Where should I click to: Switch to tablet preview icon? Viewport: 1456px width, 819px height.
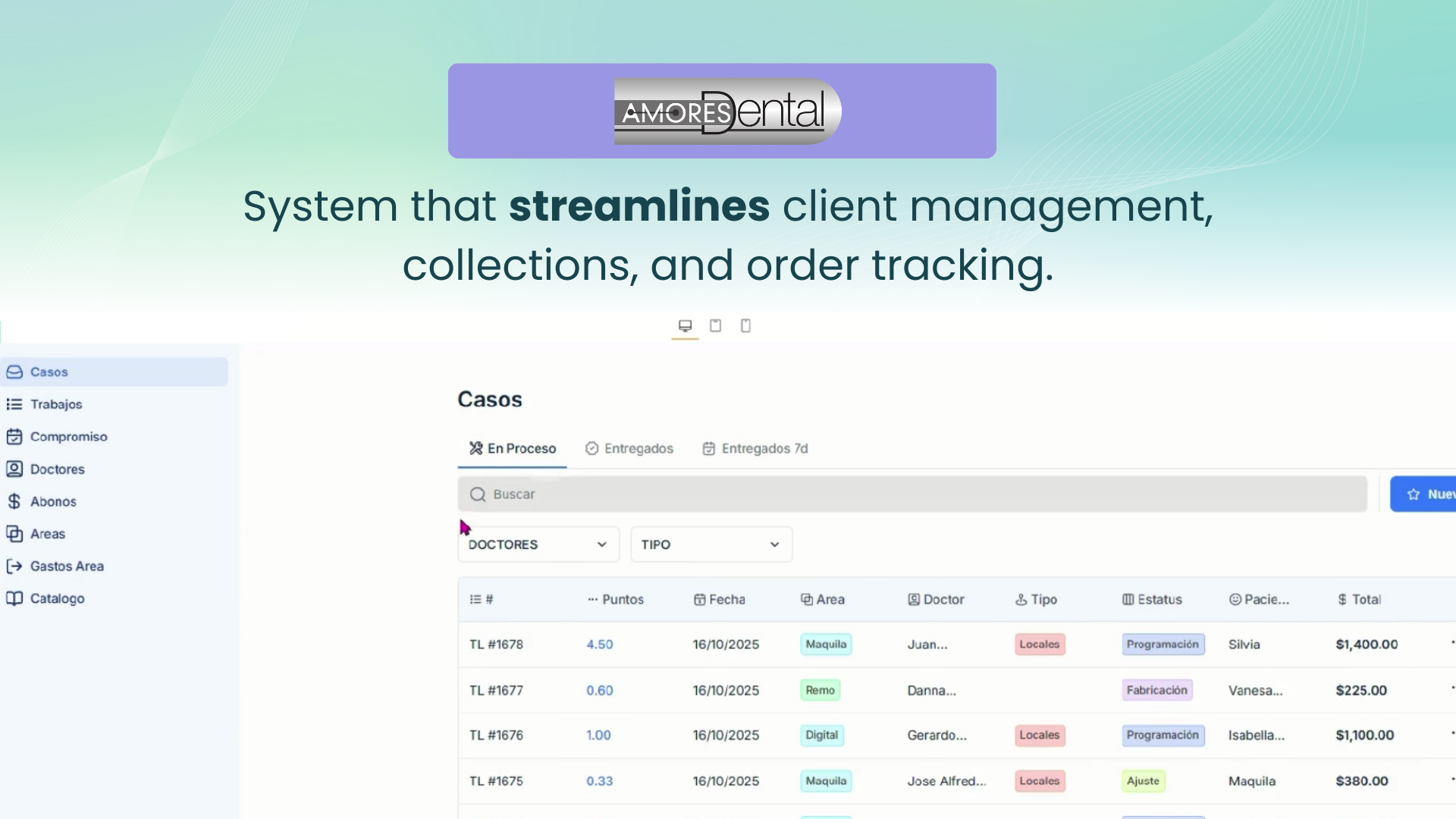pyautogui.click(x=715, y=326)
